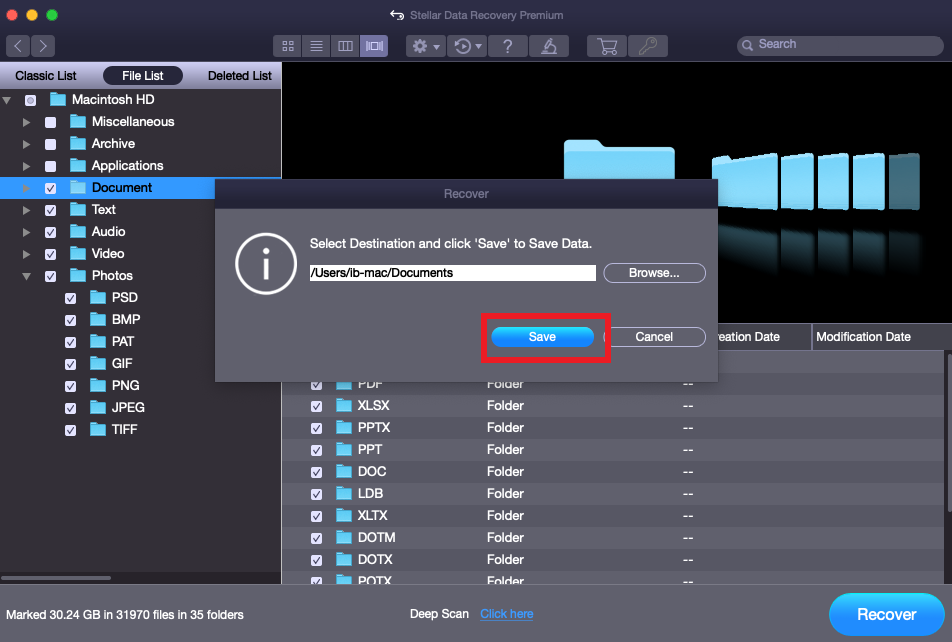
Task: Click Cancel in the Recover dialog
Action: (x=654, y=336)
